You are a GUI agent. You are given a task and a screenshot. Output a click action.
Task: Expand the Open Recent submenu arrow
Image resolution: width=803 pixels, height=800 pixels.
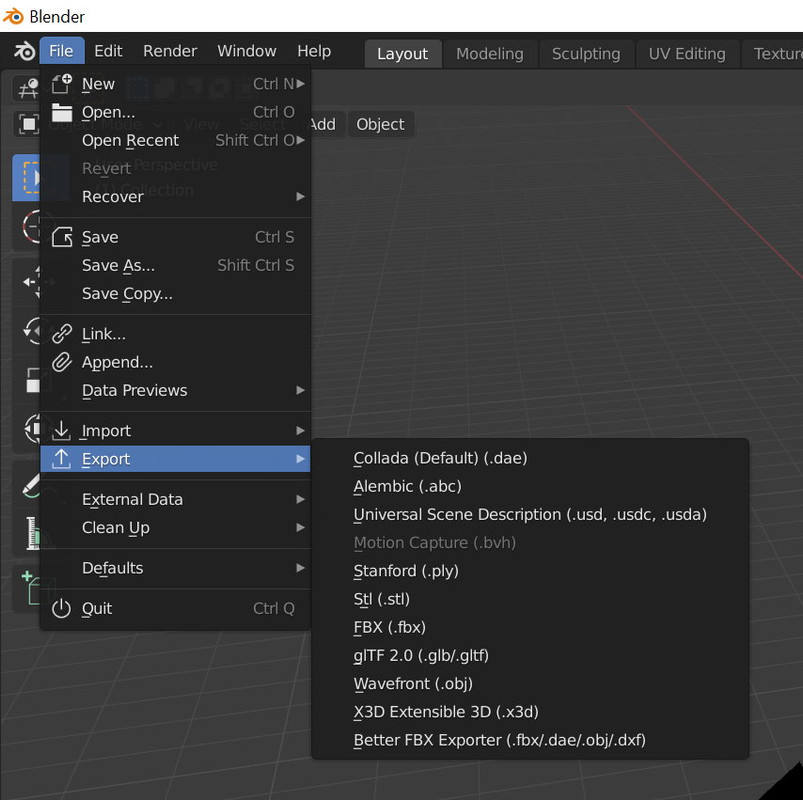(301, 140)
